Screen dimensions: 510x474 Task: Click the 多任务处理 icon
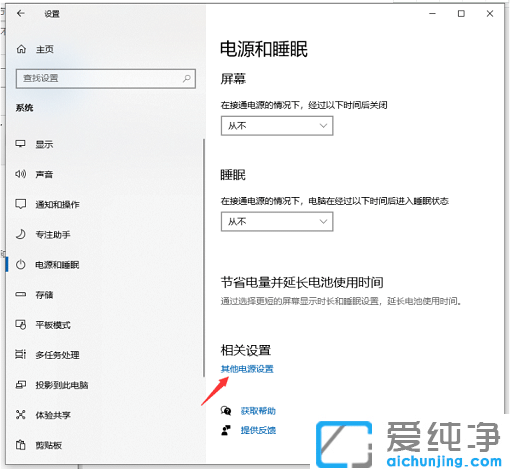click(21, 354)
